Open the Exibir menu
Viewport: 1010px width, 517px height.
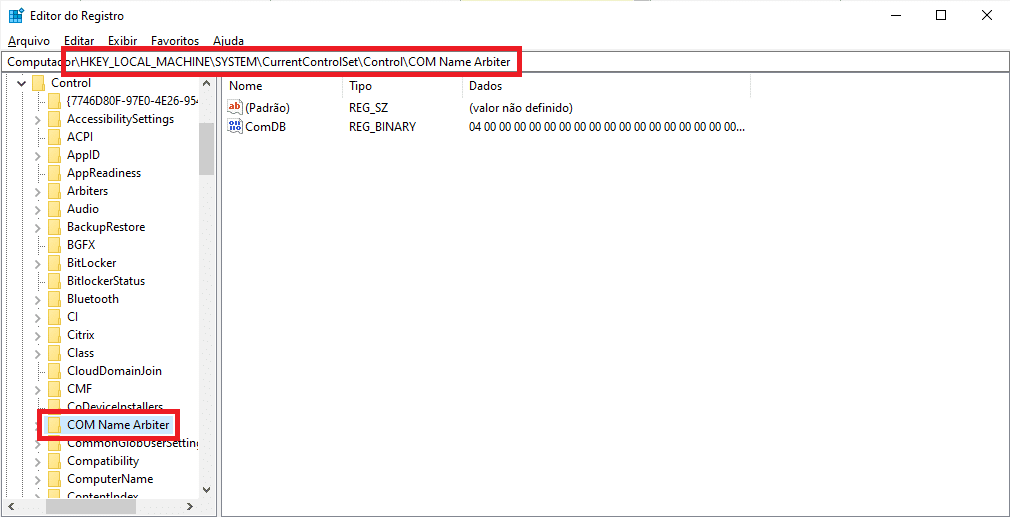tap(122, 41)
